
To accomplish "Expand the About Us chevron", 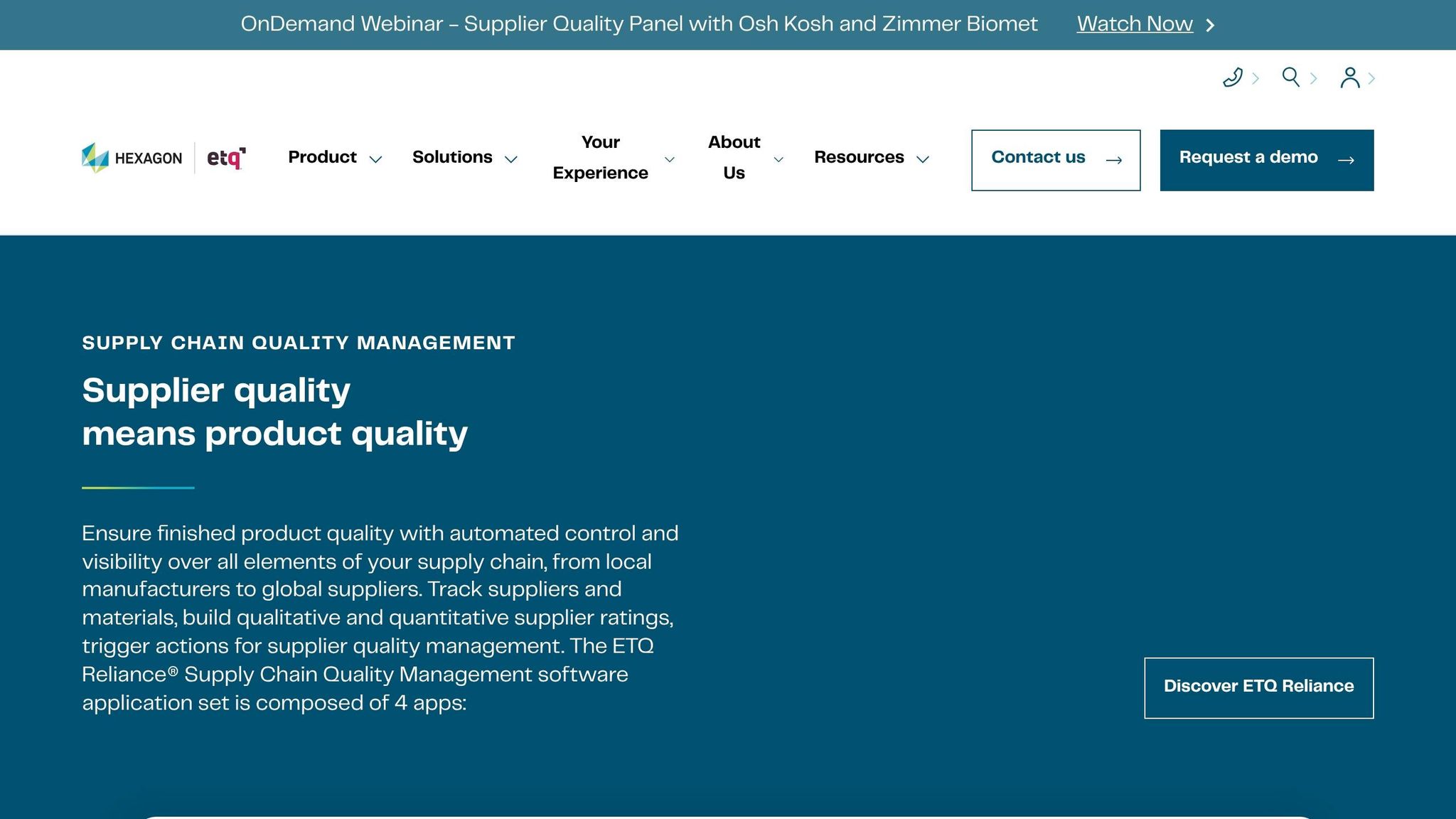I will pyautogui.click(x=778, y=159).
